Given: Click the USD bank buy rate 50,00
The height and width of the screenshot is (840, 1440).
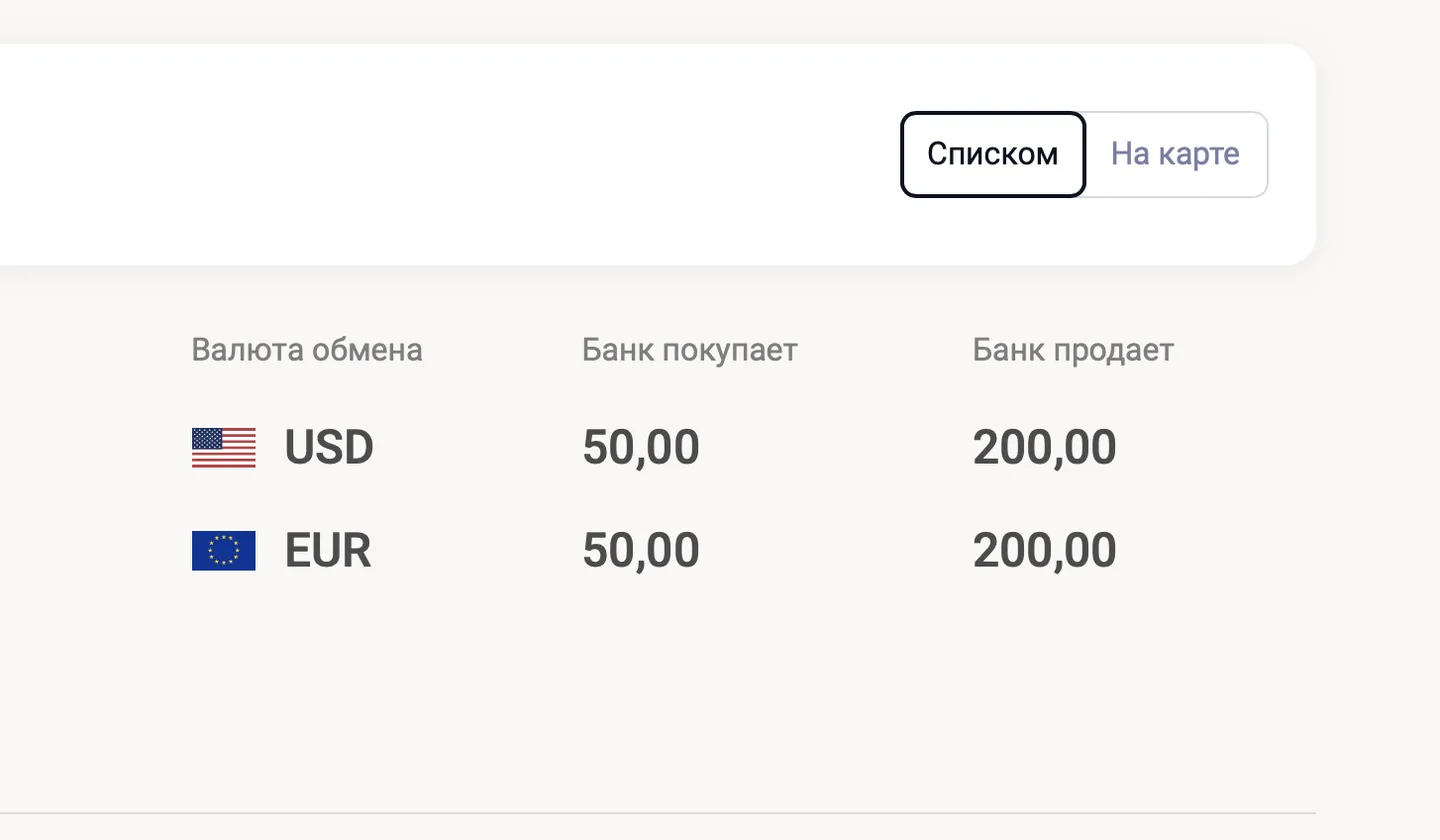Looking at the screenshot, I should click(x=641, y=447).
